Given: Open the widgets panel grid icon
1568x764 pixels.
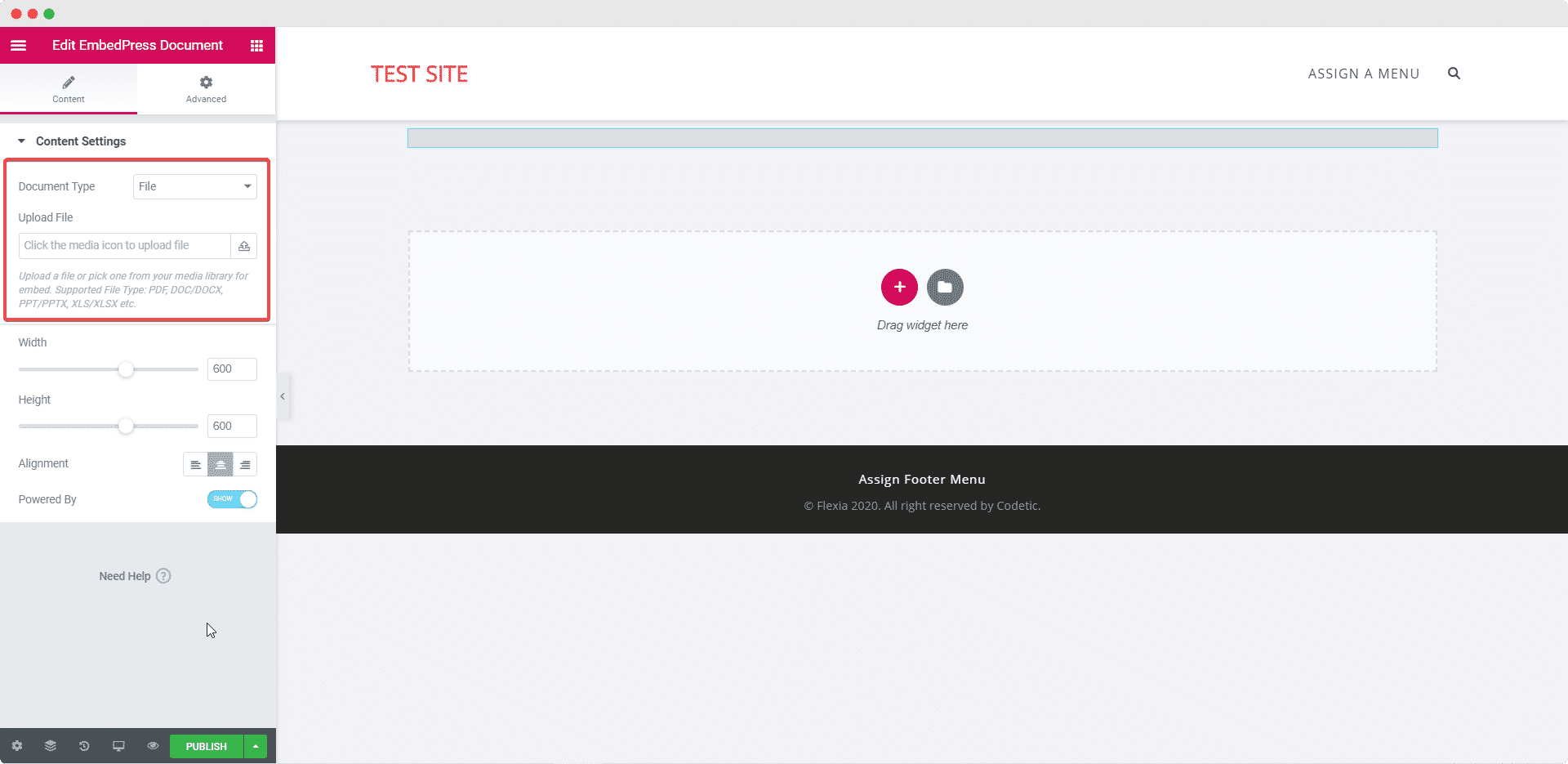Looking at the screenshot, I should pos(256,45).
